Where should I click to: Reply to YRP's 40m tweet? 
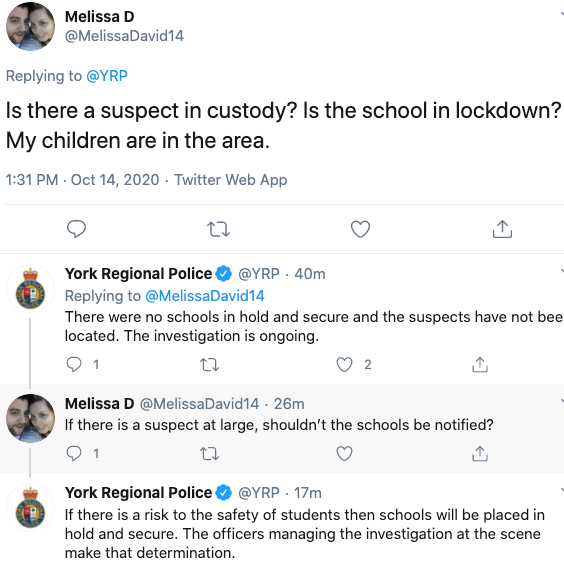(x=74, y=364)
